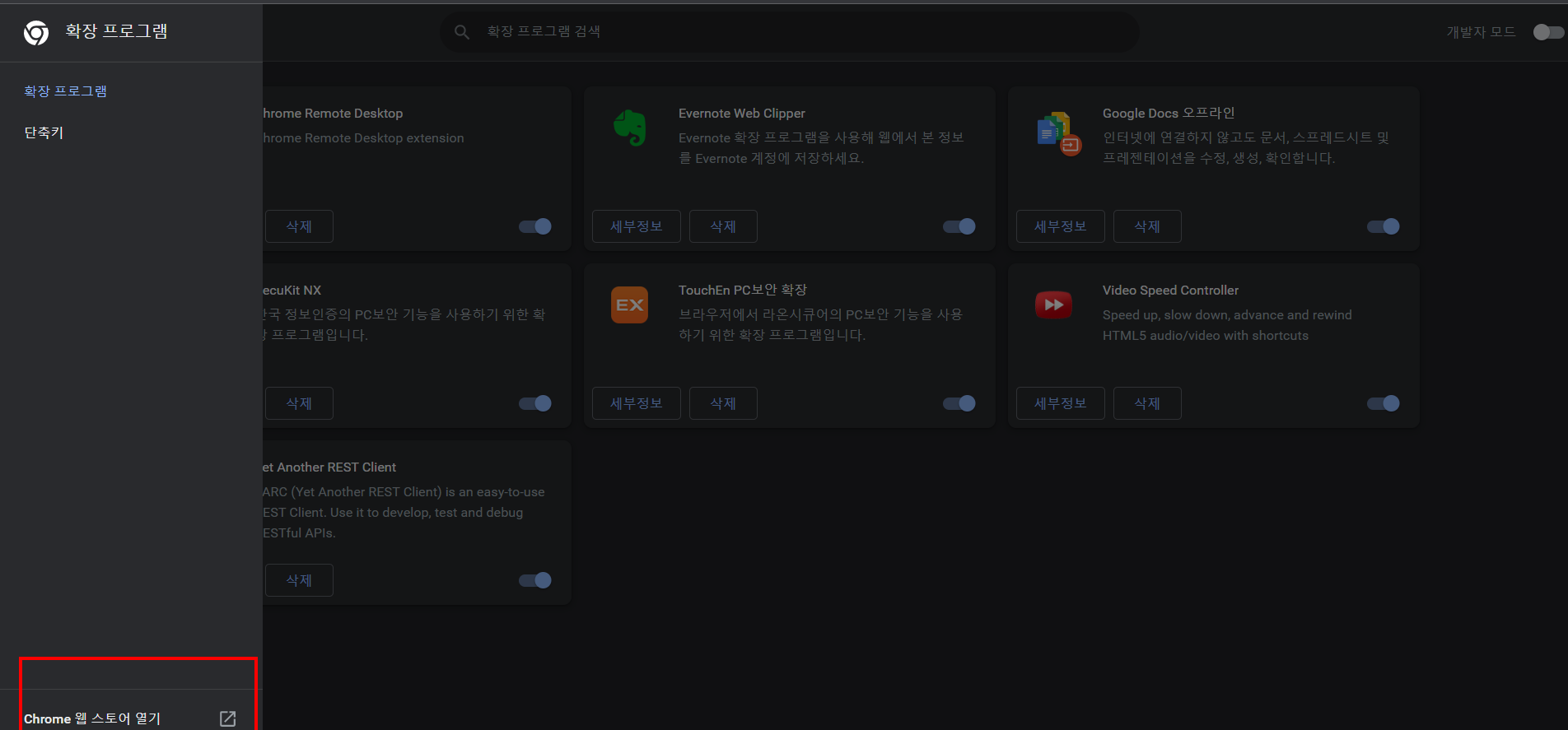Screen dimensions: 1568x730
Task: Click 삭제 for Yet Another REST Client
Action: tap(299, 580)
